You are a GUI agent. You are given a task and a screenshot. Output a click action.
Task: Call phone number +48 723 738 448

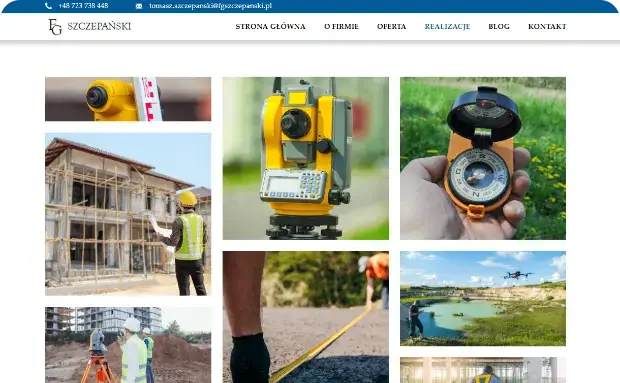[x=83, y=6]
